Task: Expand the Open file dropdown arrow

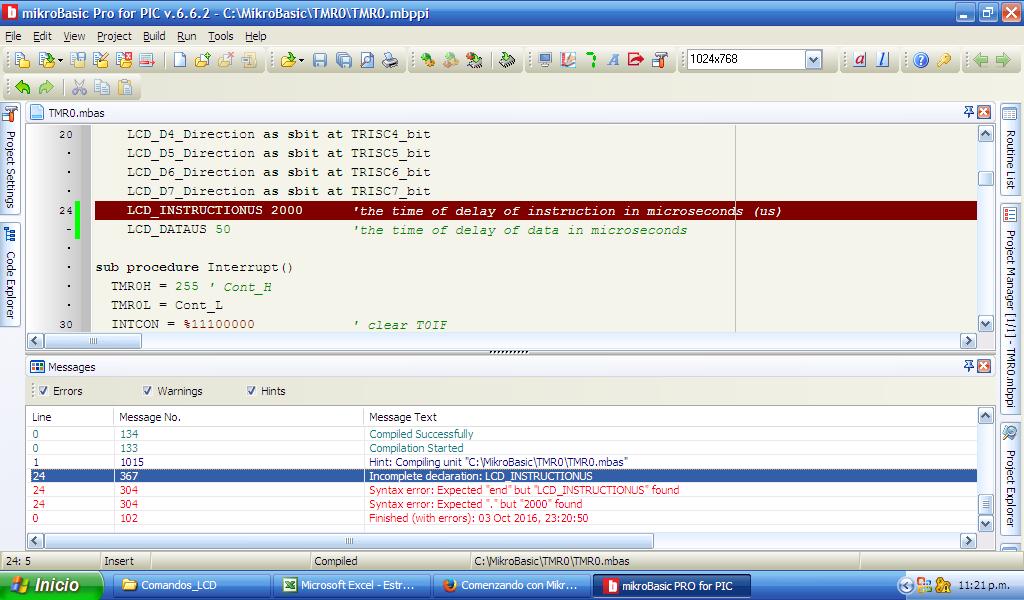Action: coord(301,60)
